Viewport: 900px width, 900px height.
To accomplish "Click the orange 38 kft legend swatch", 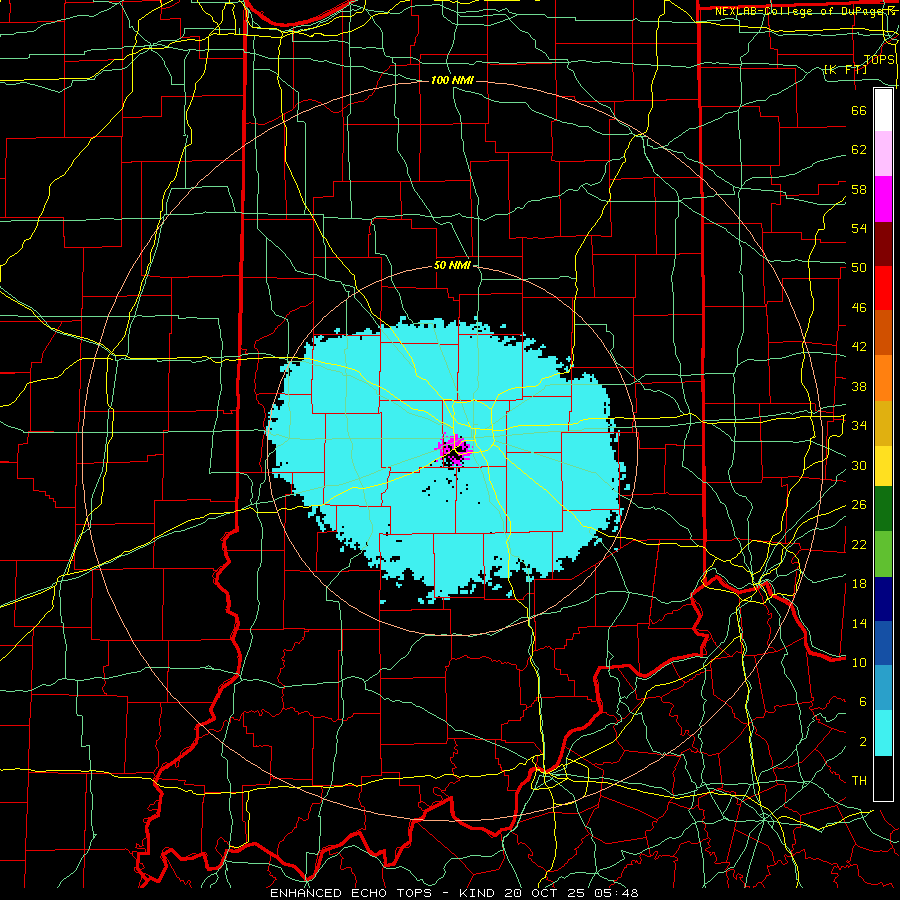I will coord(883,378).
